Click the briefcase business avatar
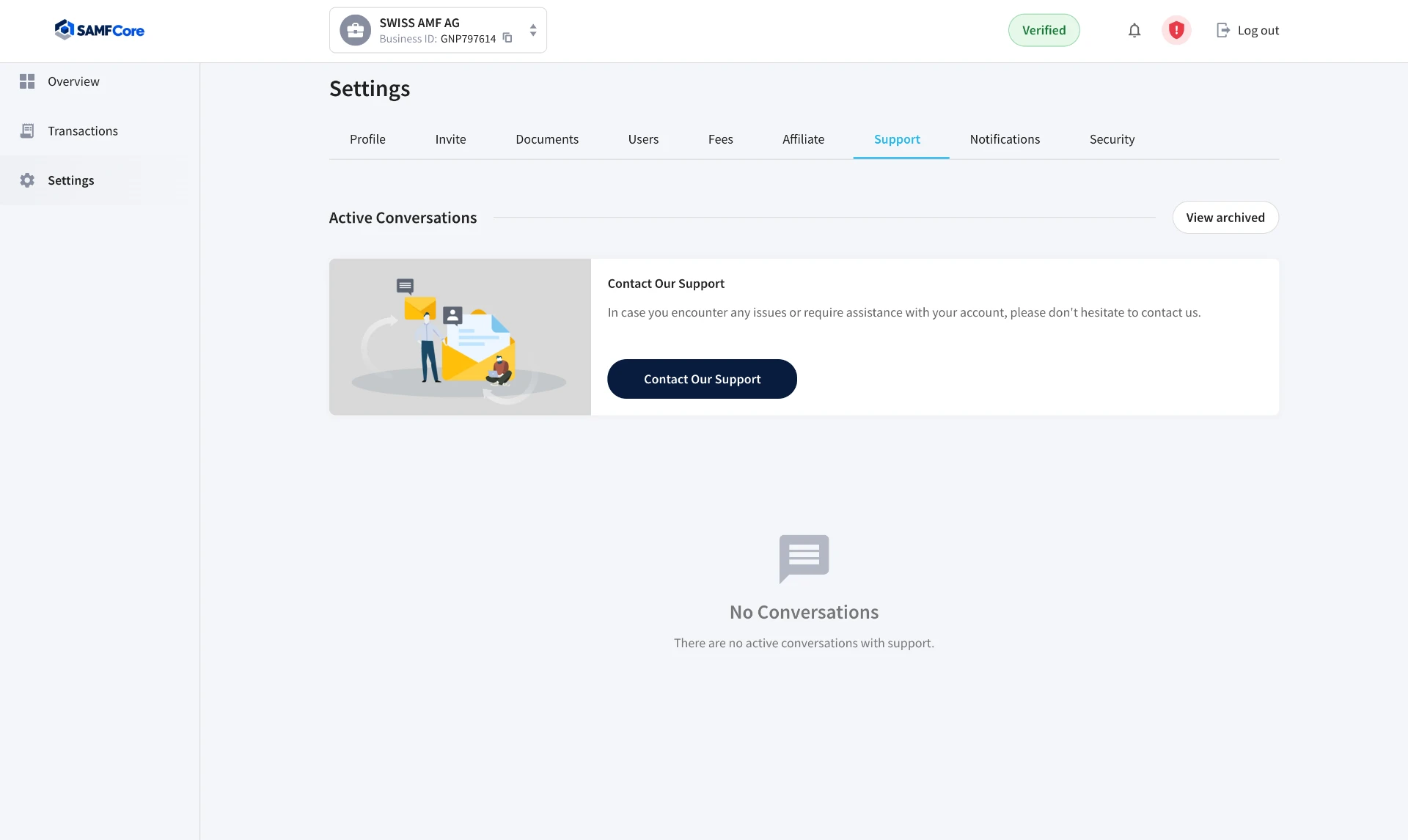Screen dimensions: 1408x840 [356, 30]
